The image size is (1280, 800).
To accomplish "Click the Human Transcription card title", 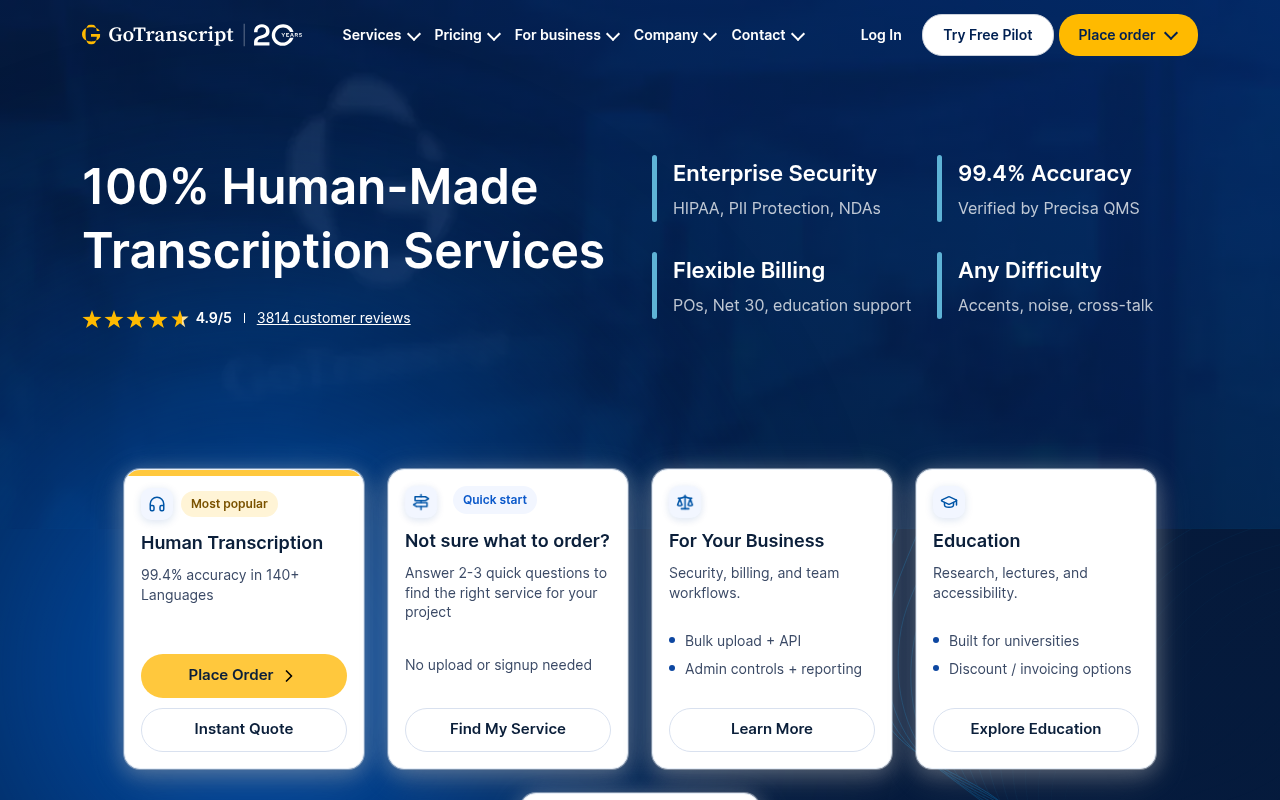I will coord(232,543).
